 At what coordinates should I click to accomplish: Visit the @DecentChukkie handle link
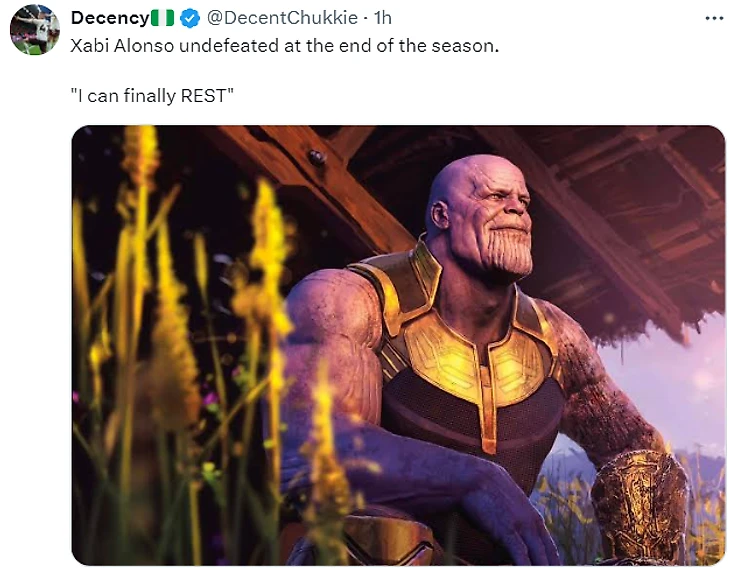[x=282, y=18]
